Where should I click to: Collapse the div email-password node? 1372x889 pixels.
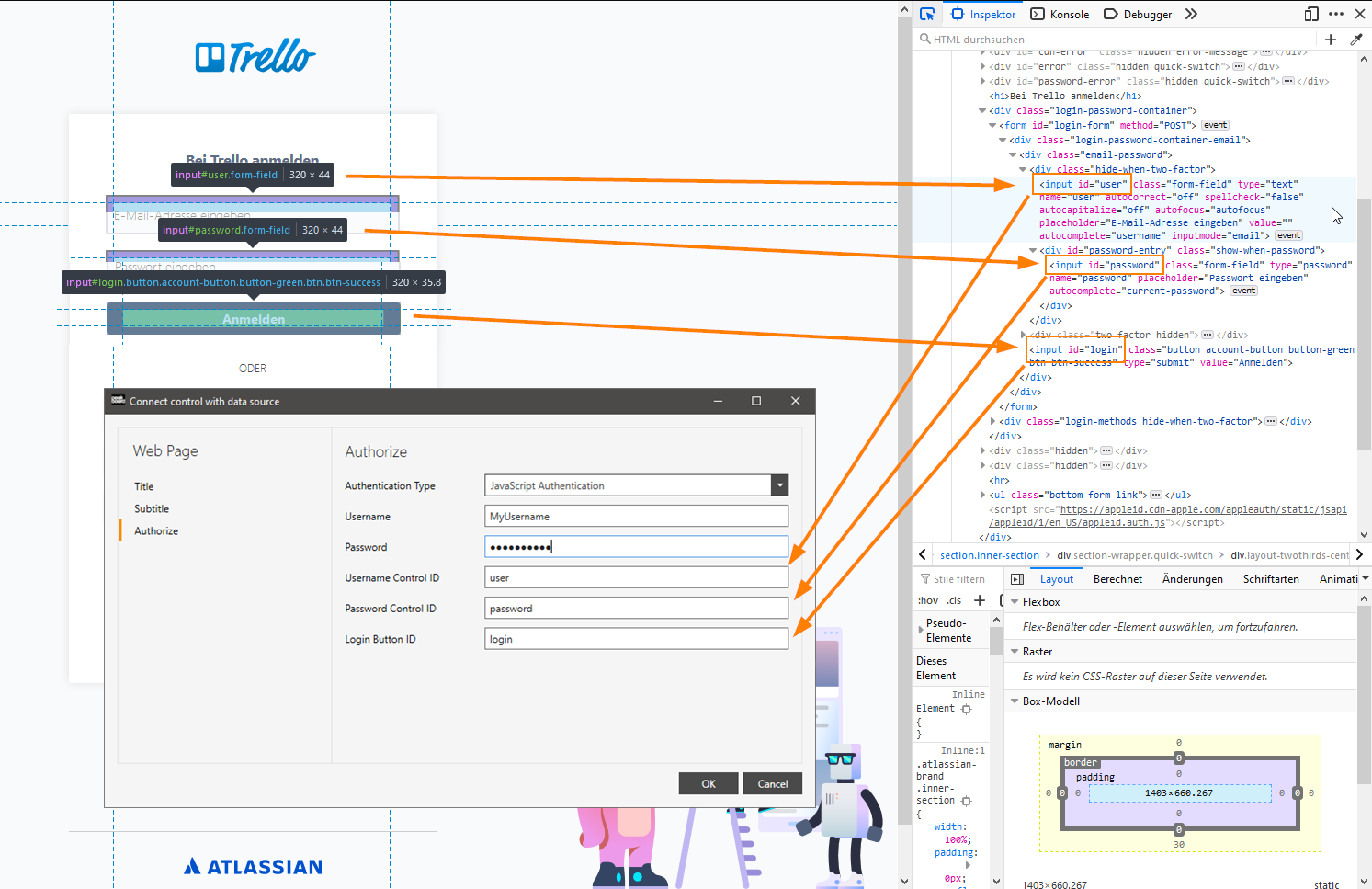click(1013, 154)
